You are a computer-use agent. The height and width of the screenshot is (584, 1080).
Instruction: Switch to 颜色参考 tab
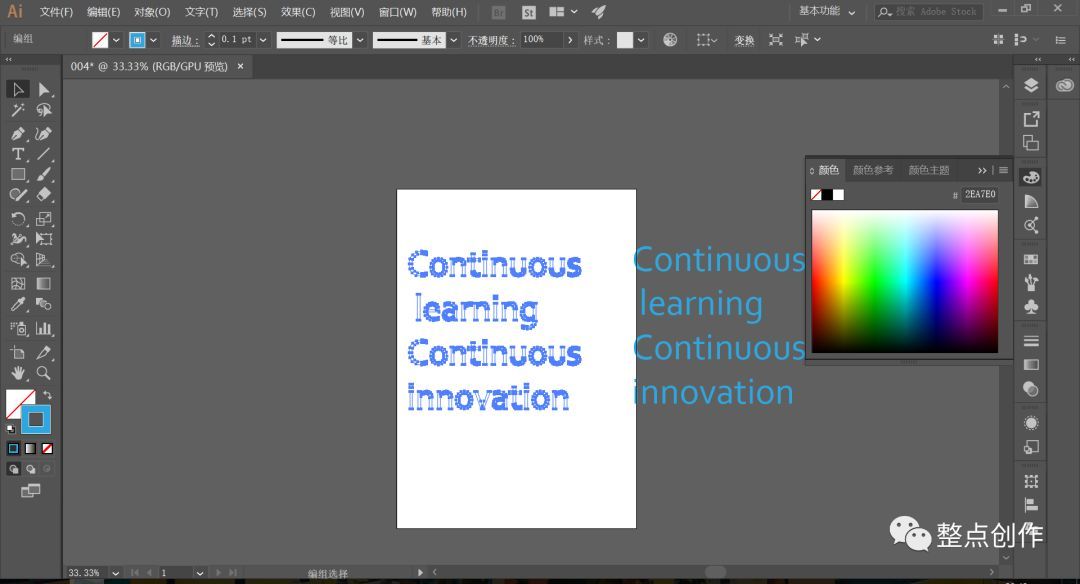pos(873,170)
